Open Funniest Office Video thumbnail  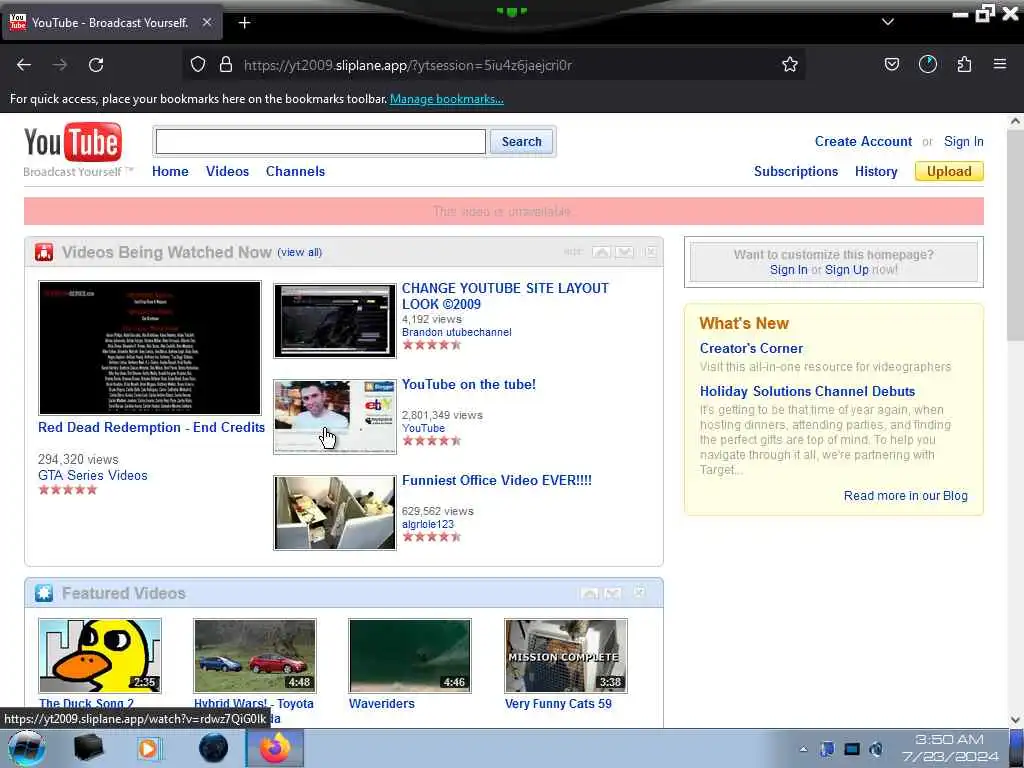(x=334, y=513)
